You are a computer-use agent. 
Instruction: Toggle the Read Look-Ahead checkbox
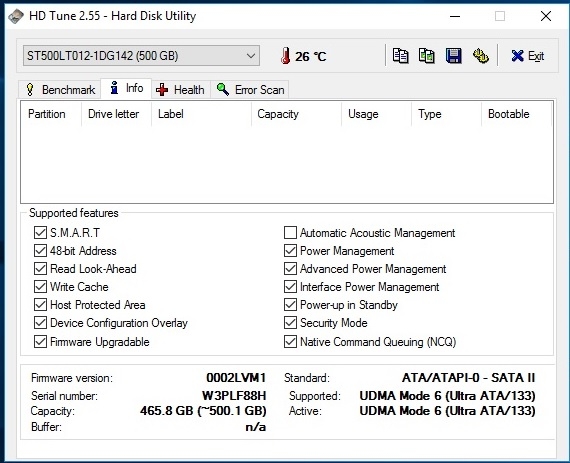coord(40,269)
